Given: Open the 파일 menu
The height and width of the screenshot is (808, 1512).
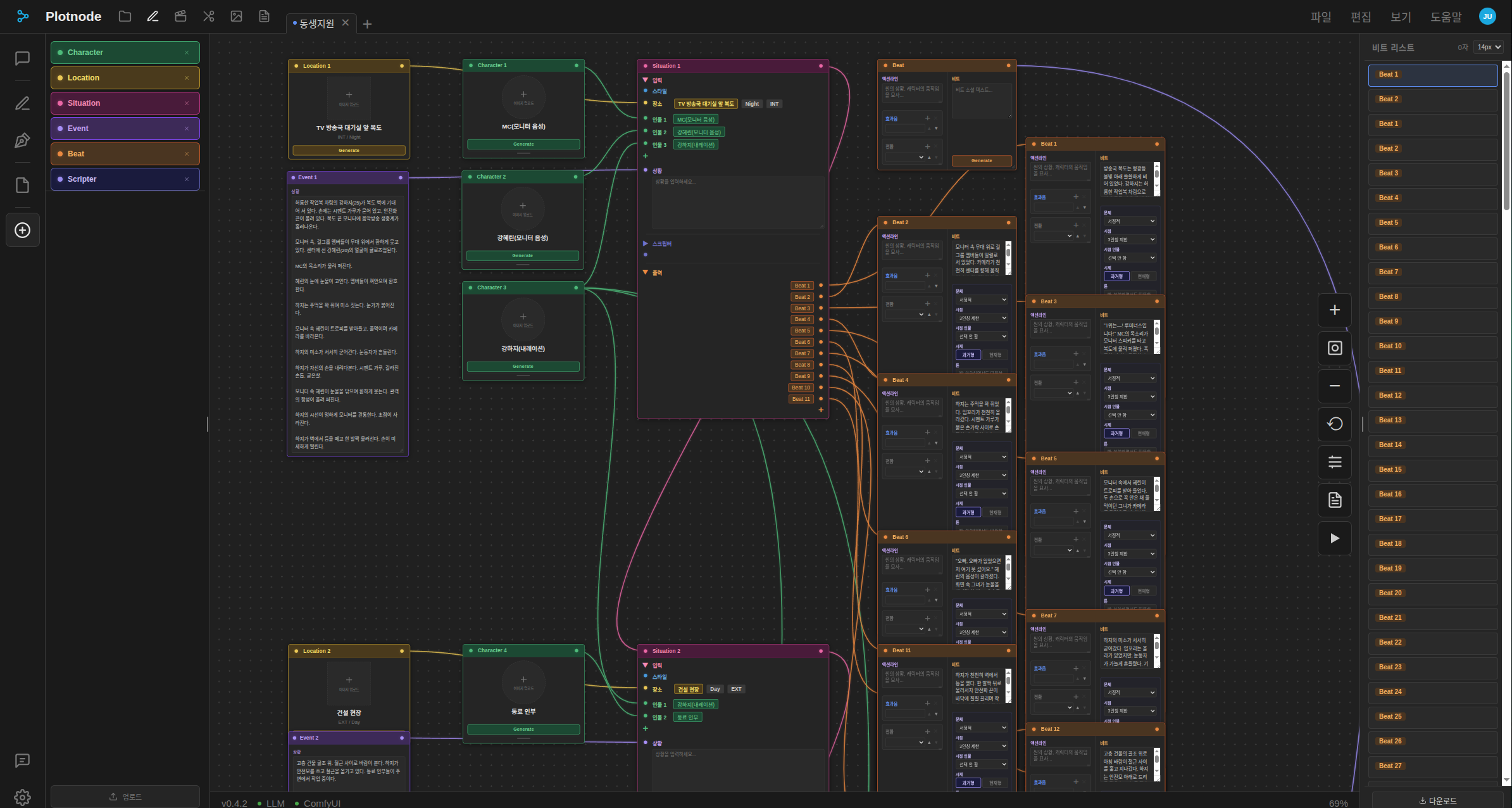Looking at the screenshot, I should 1321,17.
